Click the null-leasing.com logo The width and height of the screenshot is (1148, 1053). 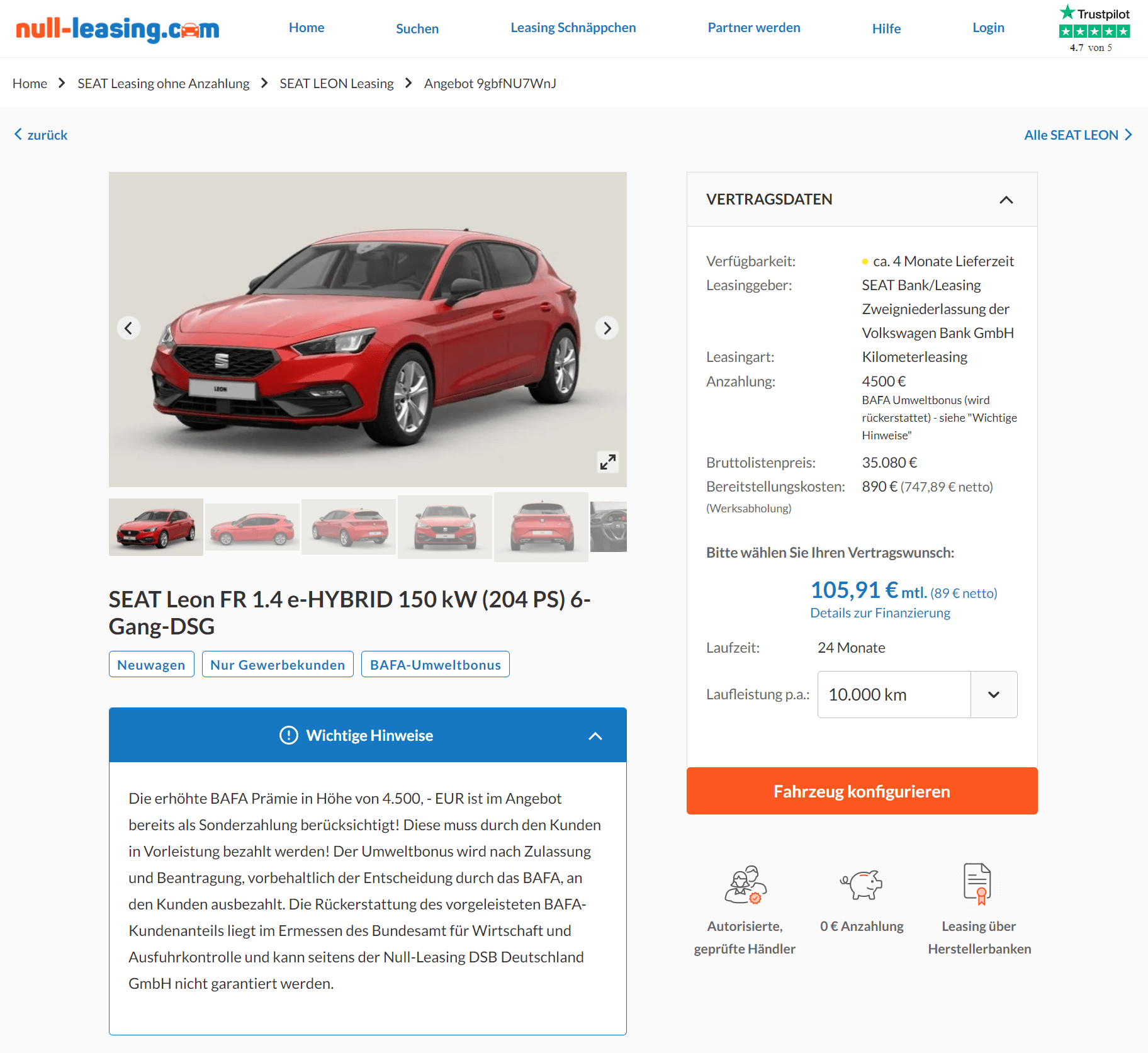118,29
